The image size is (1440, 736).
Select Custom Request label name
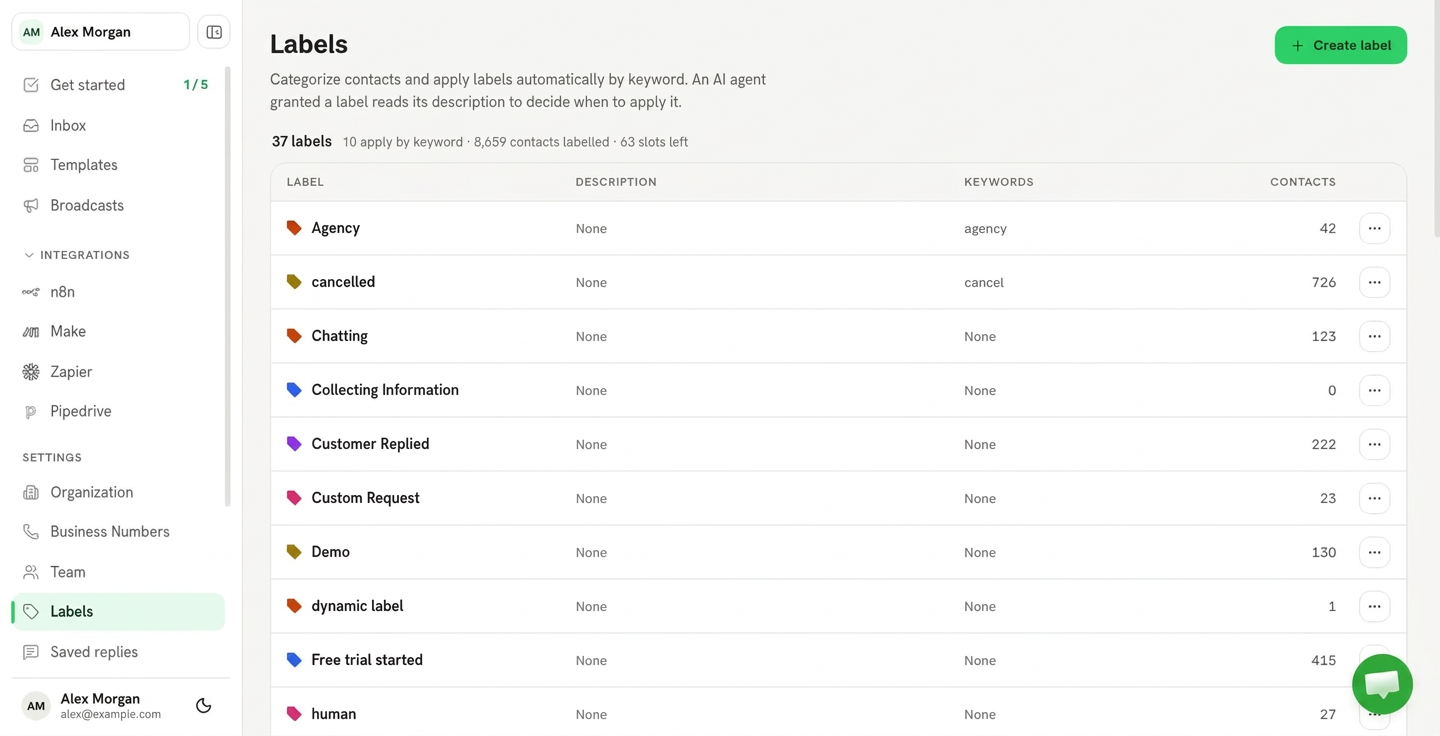365,498
